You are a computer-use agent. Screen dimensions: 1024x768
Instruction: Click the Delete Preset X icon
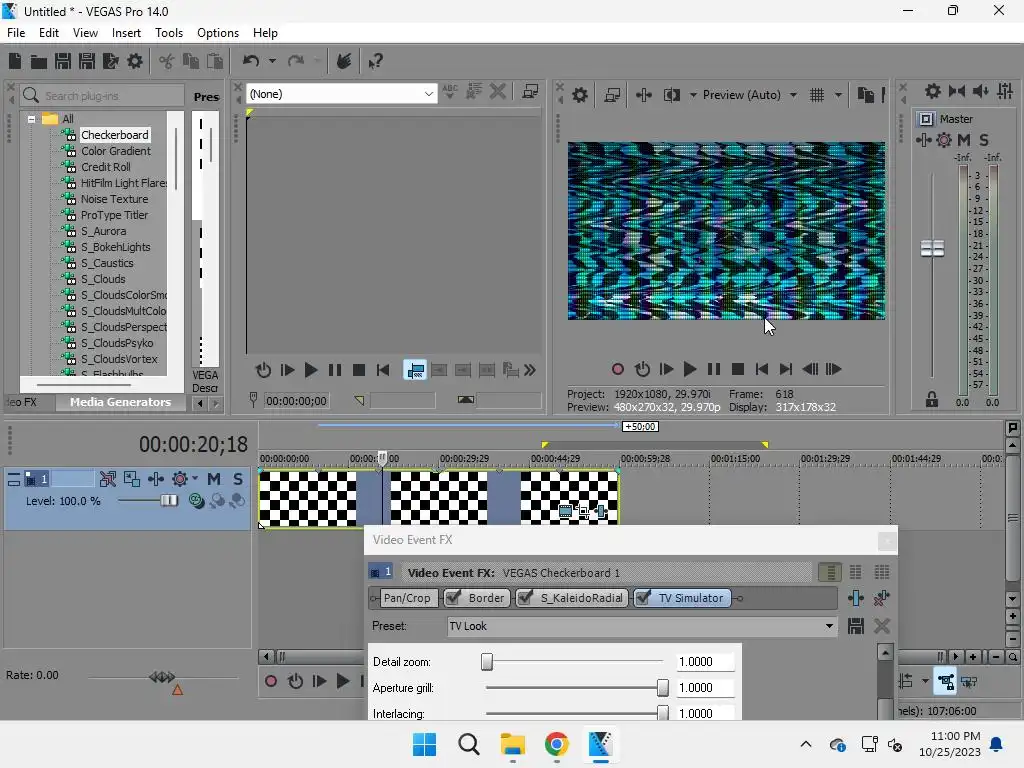point(882,626)
